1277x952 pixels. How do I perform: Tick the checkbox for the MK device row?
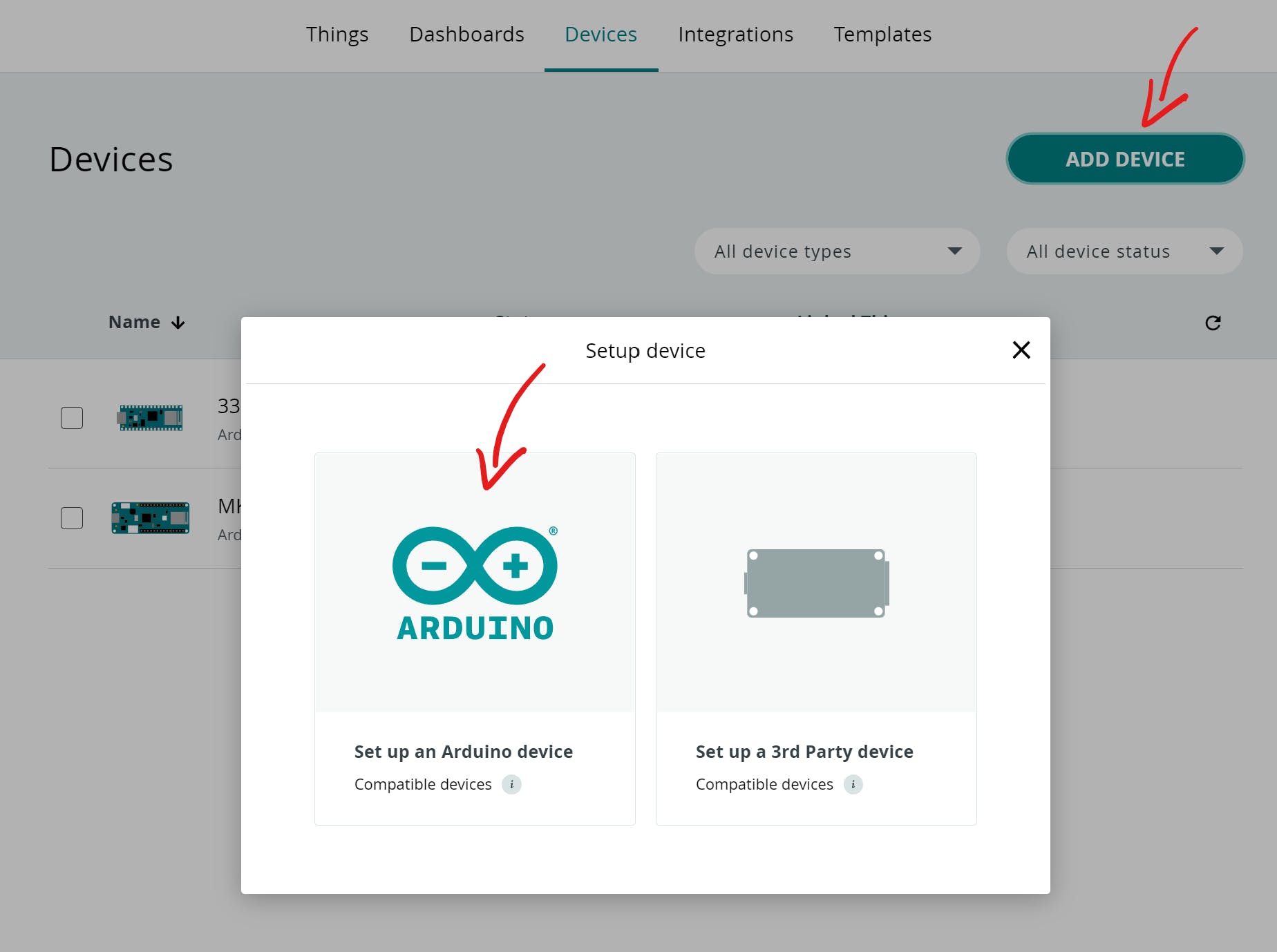tap(72, 518)
